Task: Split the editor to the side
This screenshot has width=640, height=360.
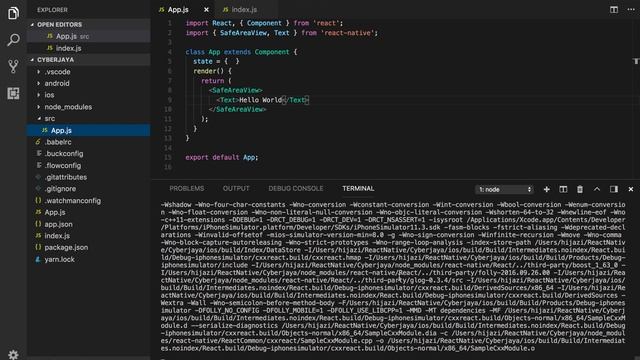Action: 613,9
